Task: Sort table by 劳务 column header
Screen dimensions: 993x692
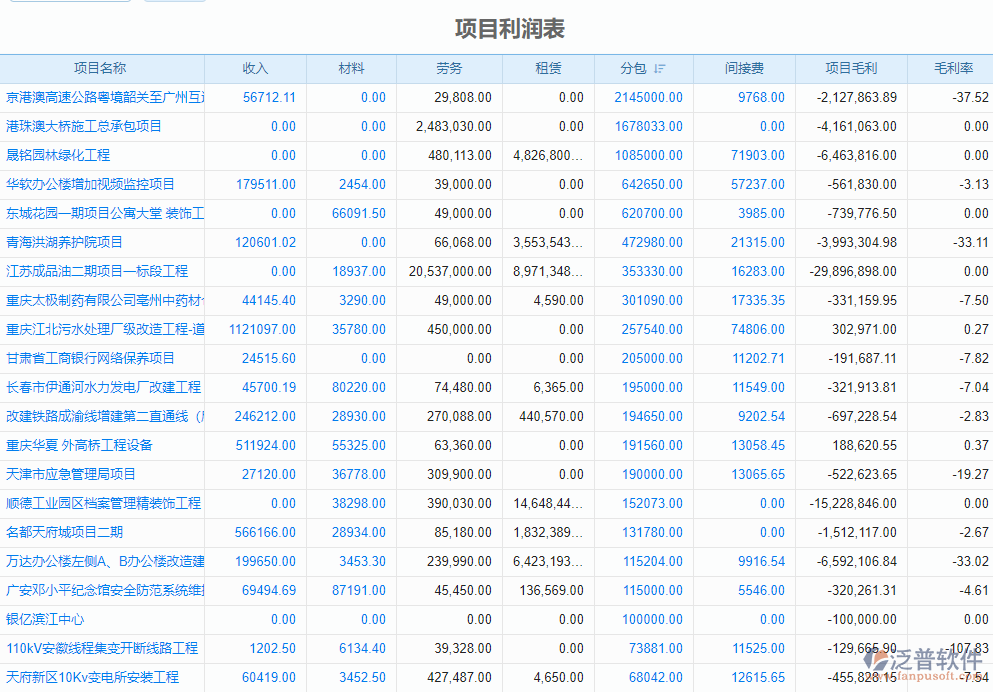Action: point(449,68)
